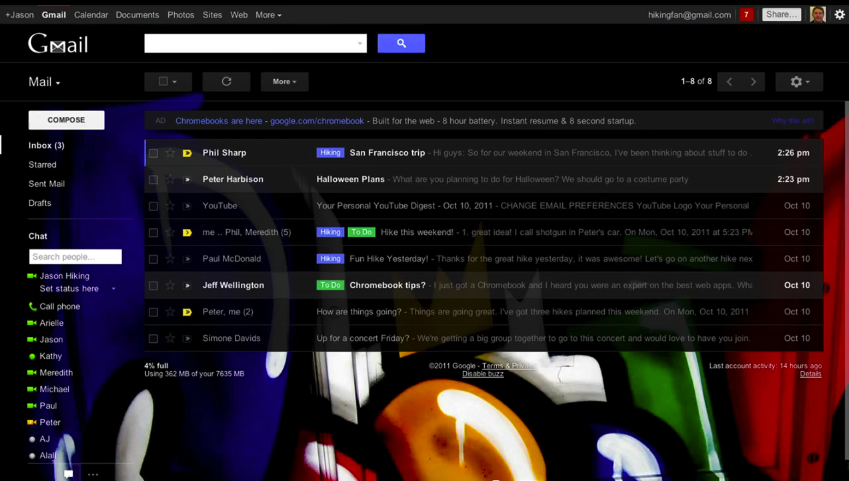Open the settings gear dropdown
Image resolution: width=849 pixels, height=481 pixels.
pyautogui.click(x=799, y=82)
